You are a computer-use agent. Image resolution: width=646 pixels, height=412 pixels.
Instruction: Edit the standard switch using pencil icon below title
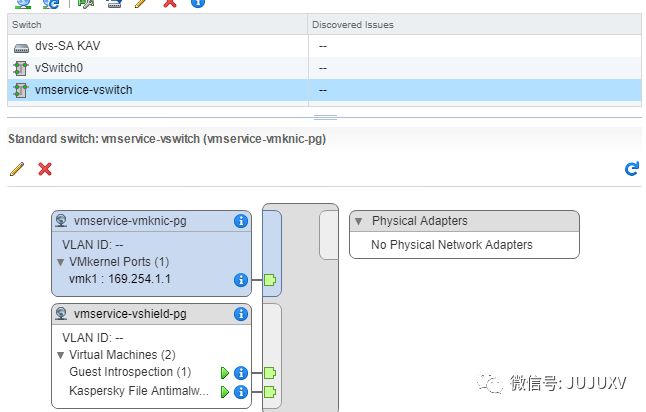click(17, 169)
